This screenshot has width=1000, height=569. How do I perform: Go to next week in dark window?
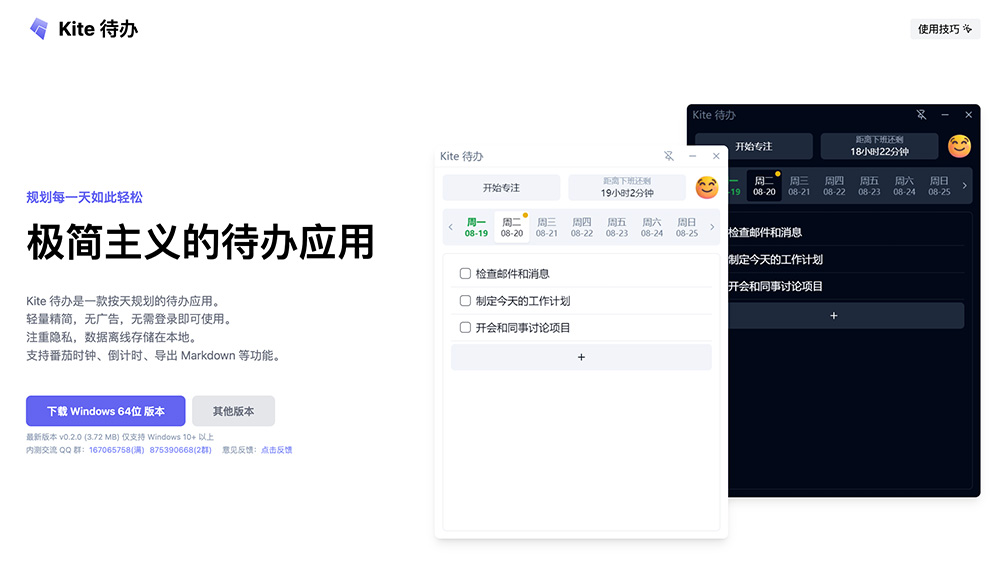[x=964, y=186]
